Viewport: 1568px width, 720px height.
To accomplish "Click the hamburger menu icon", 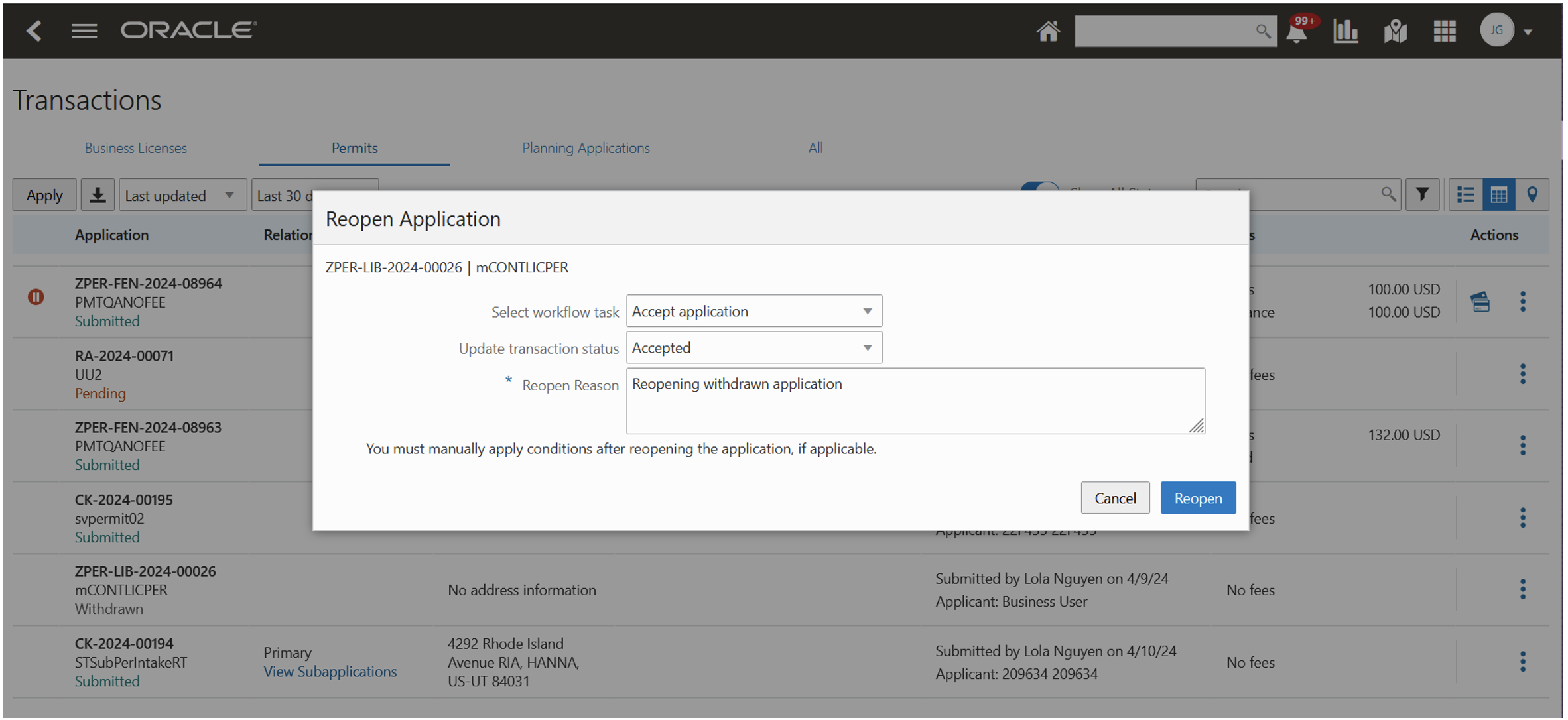I will tap(84, 30).
